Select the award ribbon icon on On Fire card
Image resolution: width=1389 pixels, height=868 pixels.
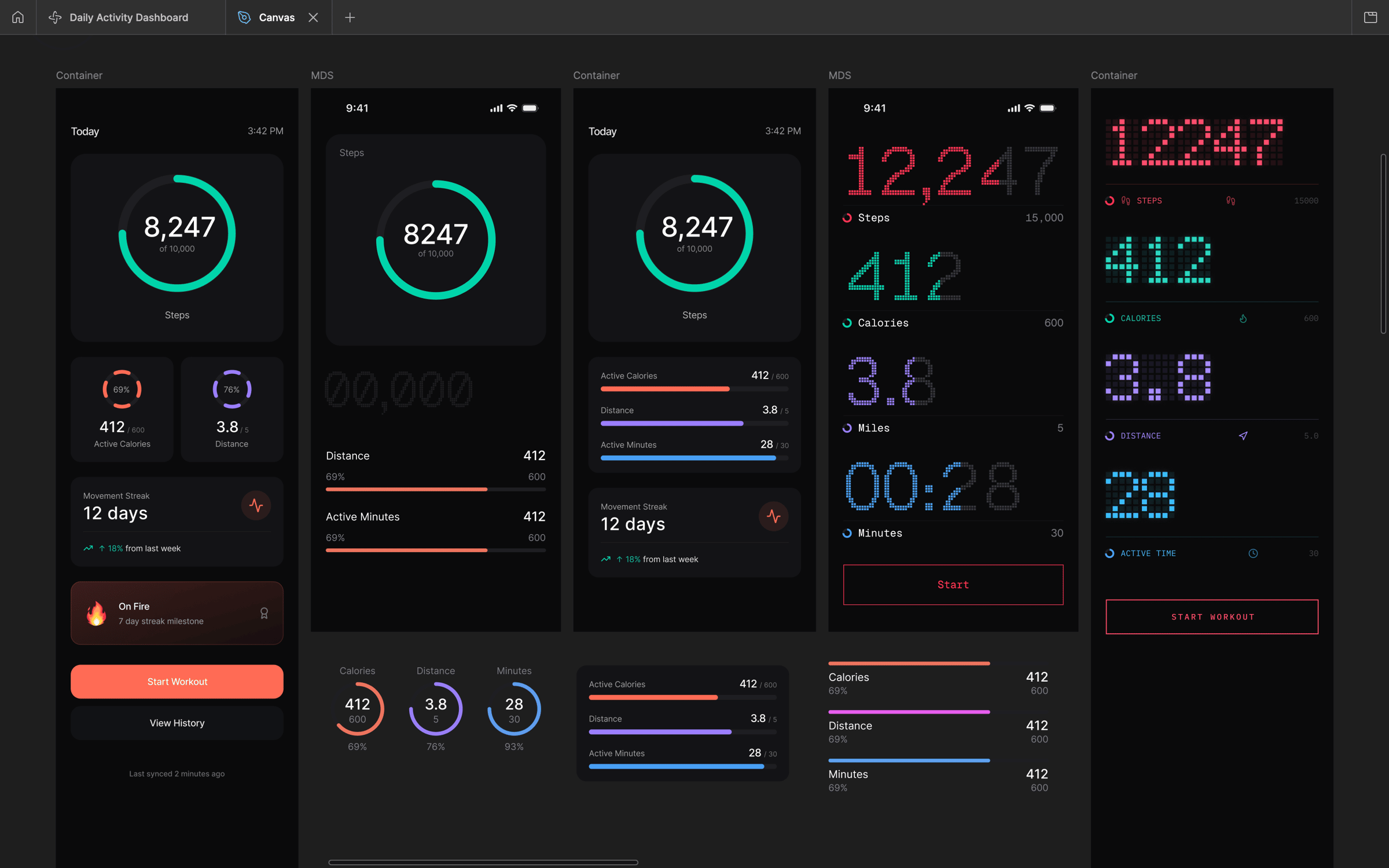(x=264, y=613)
